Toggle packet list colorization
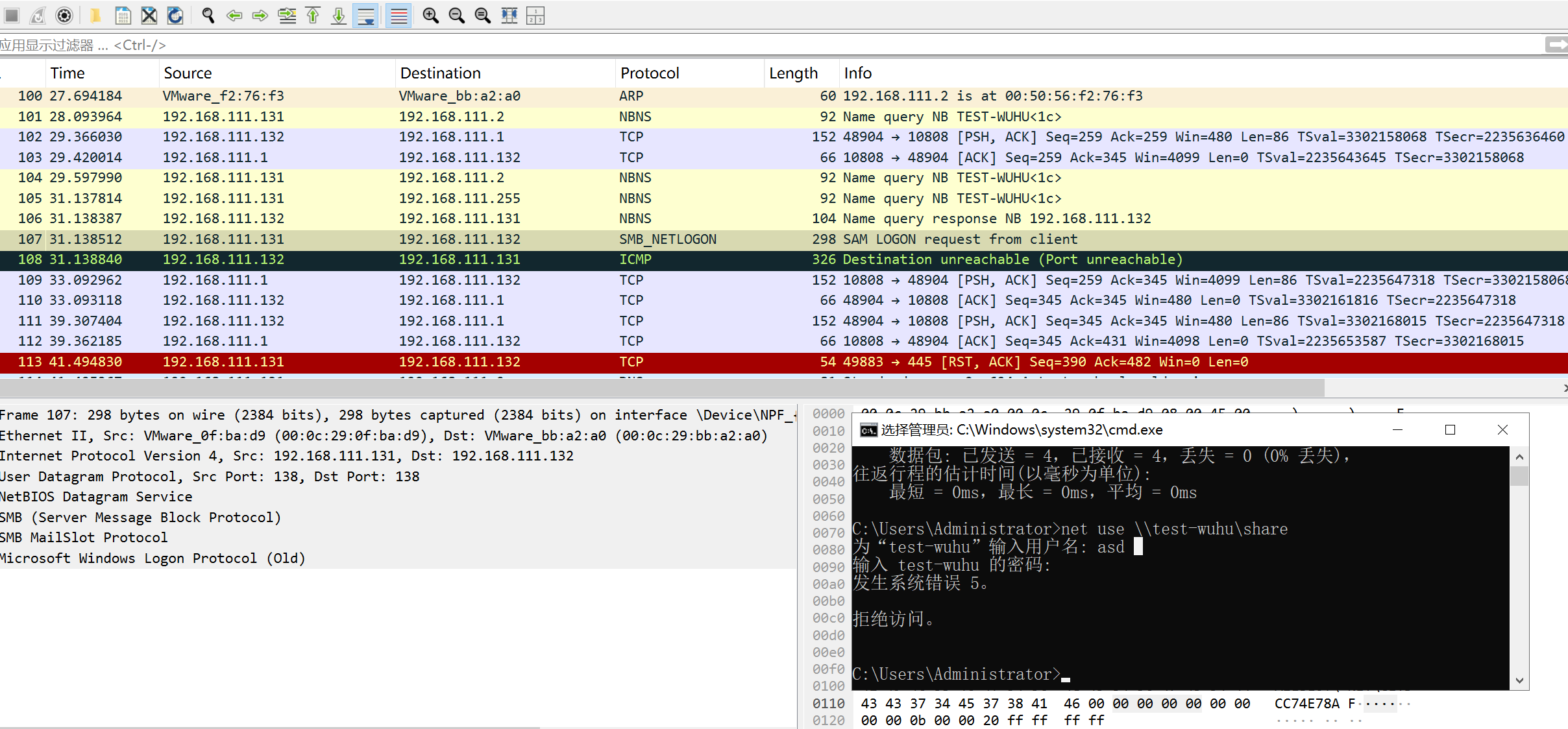1568x729 pixels. point(398,15)
